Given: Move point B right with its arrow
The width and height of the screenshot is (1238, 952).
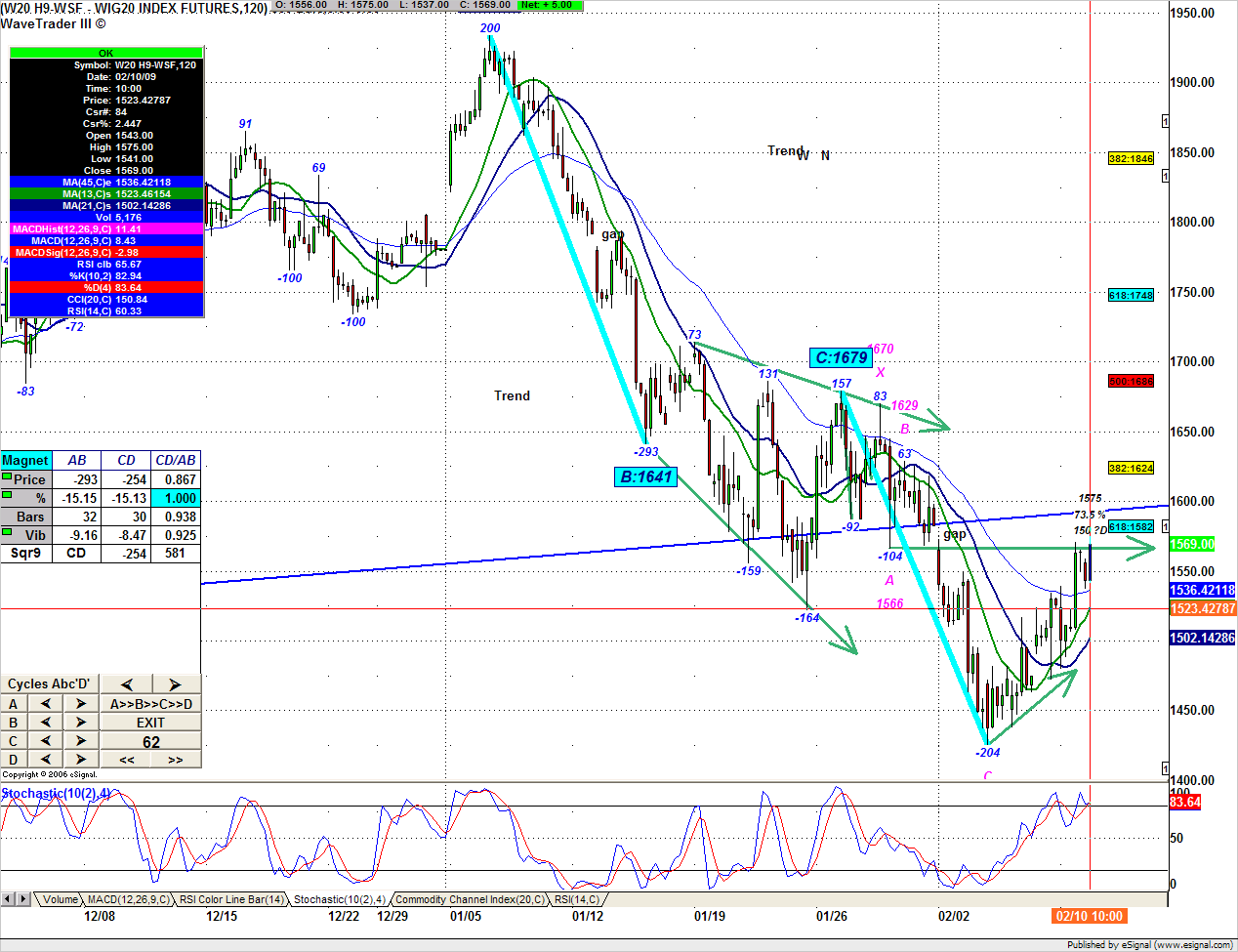Looking at the screenshot, I should [81, 723].
